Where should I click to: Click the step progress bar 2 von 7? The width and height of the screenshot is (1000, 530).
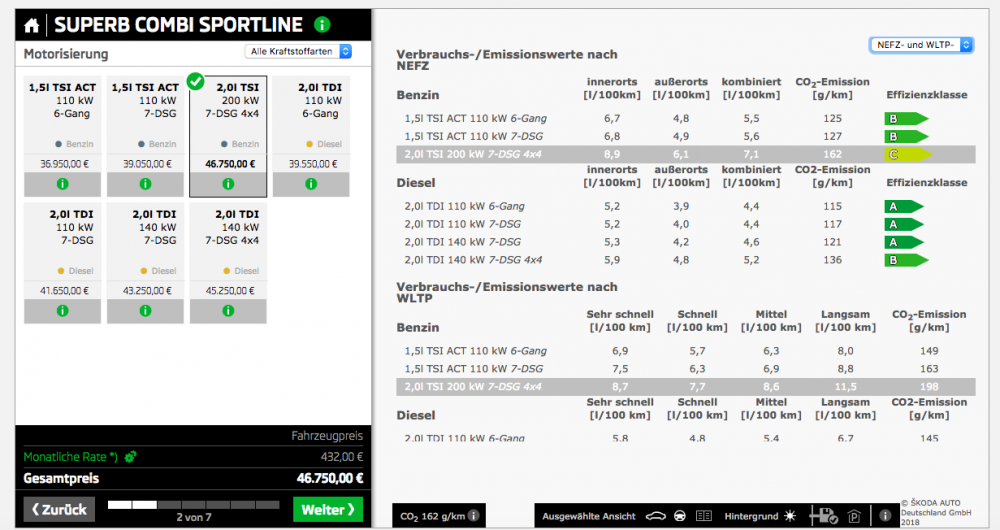[x=194, y=504]
